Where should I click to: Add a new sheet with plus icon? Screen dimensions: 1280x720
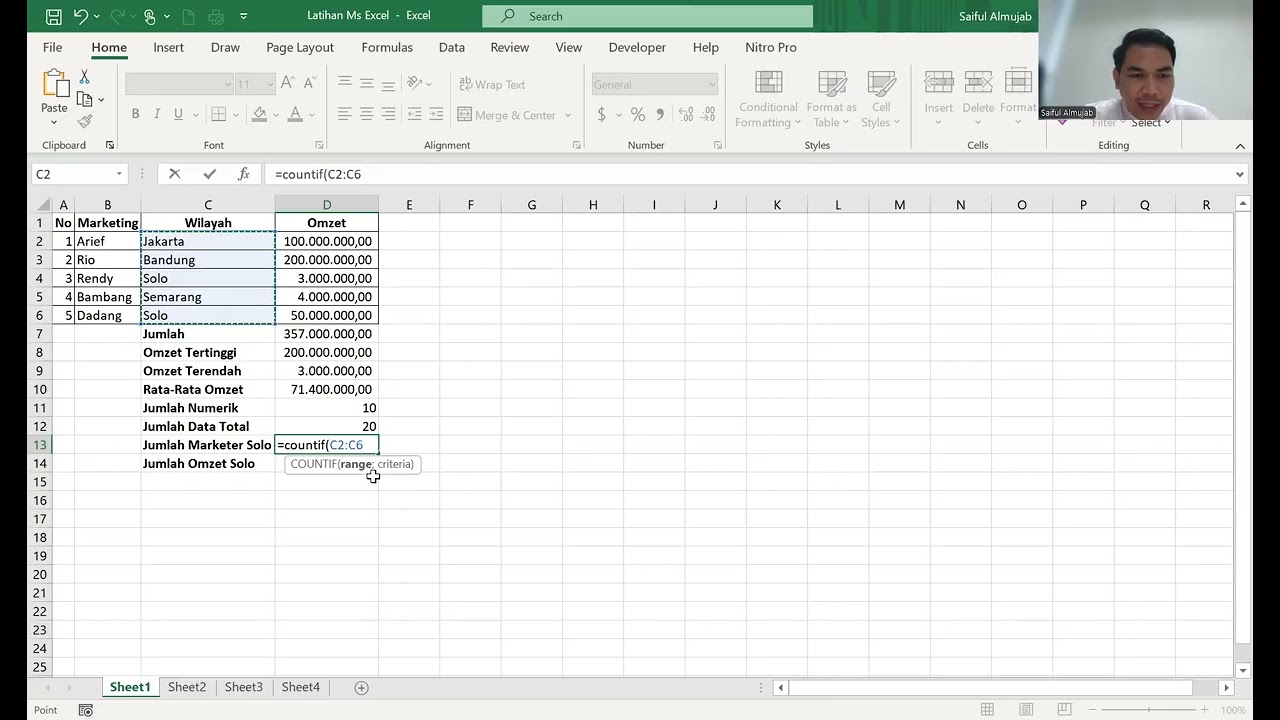tap(362, 687)
